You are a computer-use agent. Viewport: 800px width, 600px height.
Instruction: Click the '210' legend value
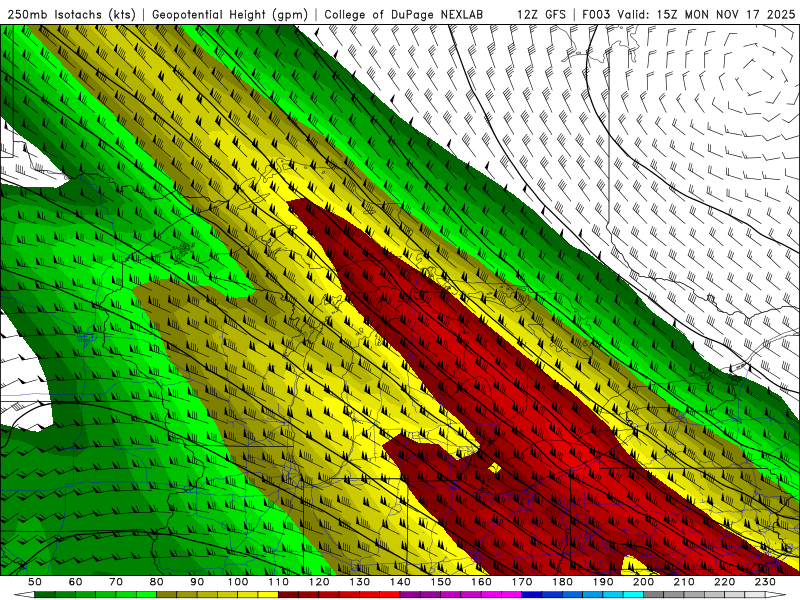pos(684,582)
